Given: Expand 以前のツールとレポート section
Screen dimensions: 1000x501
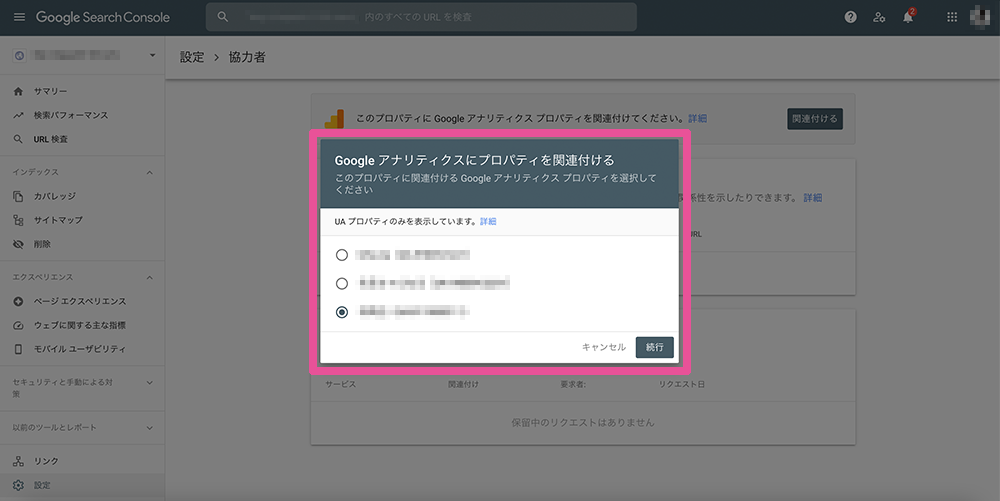Looking at the screenshot, I should point(150,428).
